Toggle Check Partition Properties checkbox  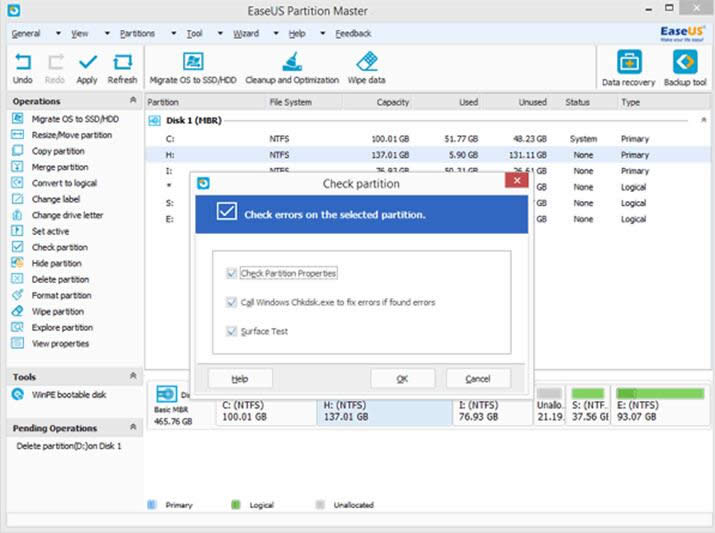(232, 273)
